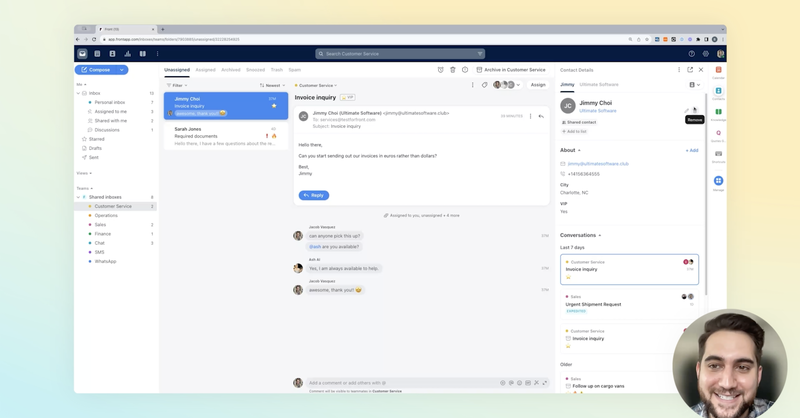Image resolution: width=800 pixels, height=418 pixels.
Task: Click the Remove contact icon
Action: pyautogui.click(x=694, y=110)
